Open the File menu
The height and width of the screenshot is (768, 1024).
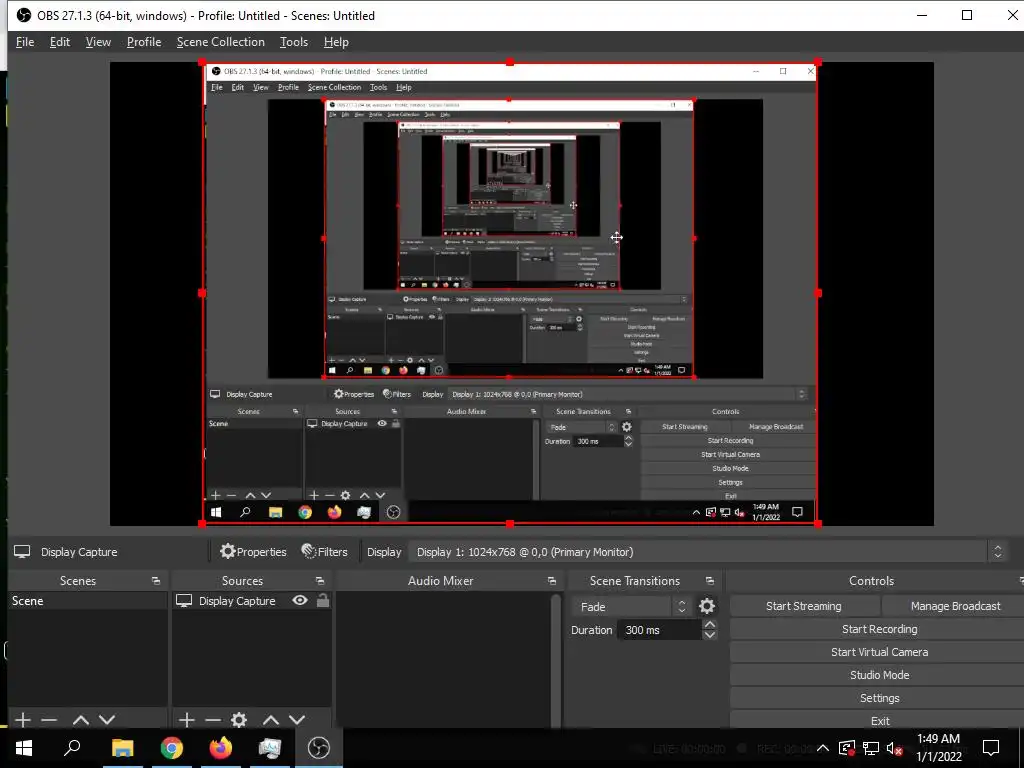[25, 42]
